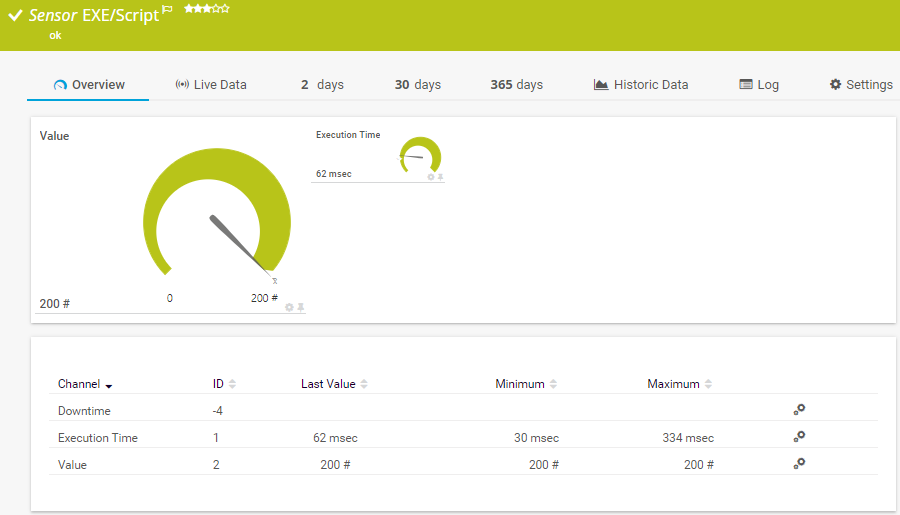Open the 30 days graph tab

417,85
